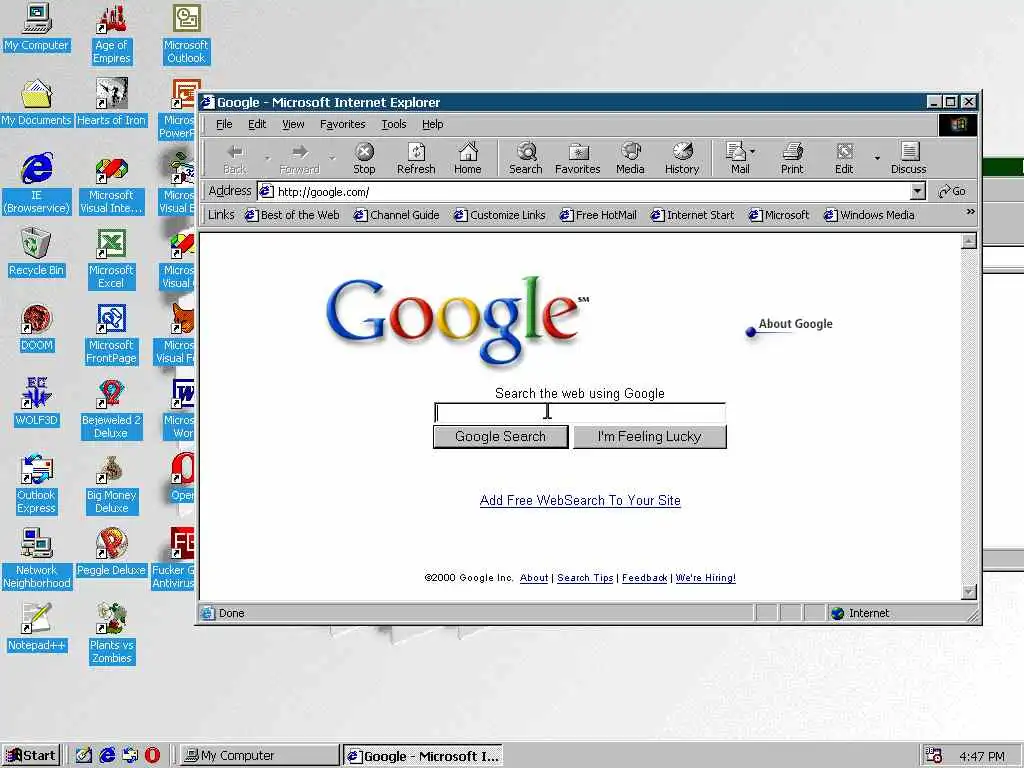The image size is (1024, 768).
Task: Expand the Edit button dropdown arrow
Action: coord(877,158)
